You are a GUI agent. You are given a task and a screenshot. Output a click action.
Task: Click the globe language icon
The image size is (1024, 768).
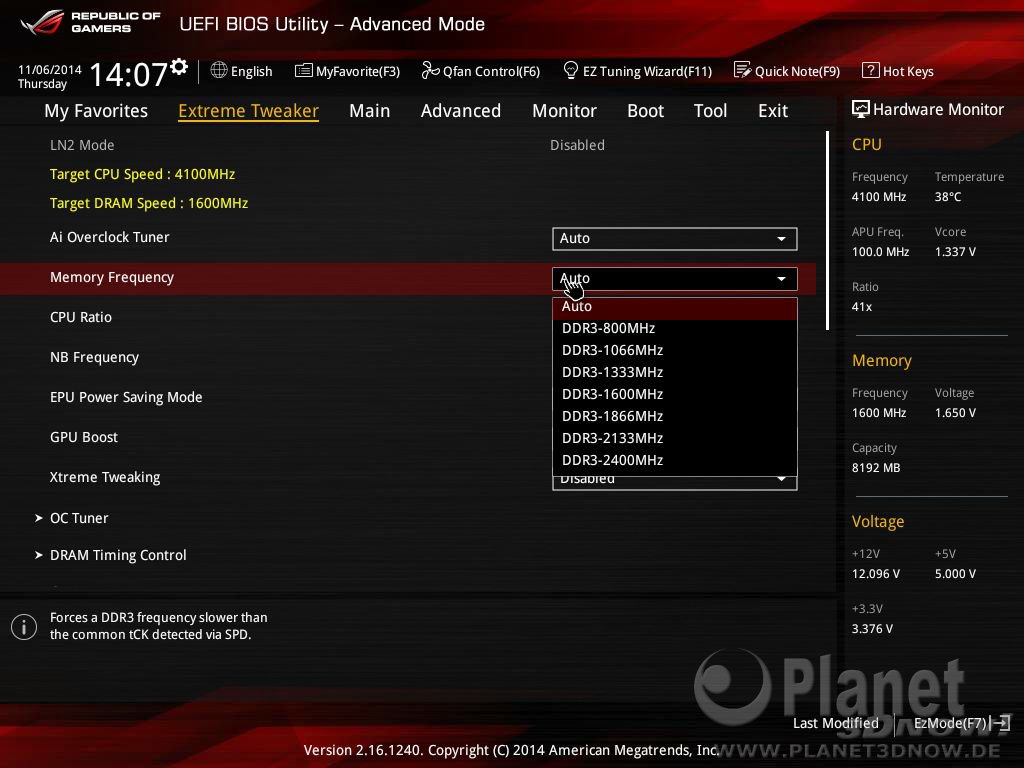(219, 71)
